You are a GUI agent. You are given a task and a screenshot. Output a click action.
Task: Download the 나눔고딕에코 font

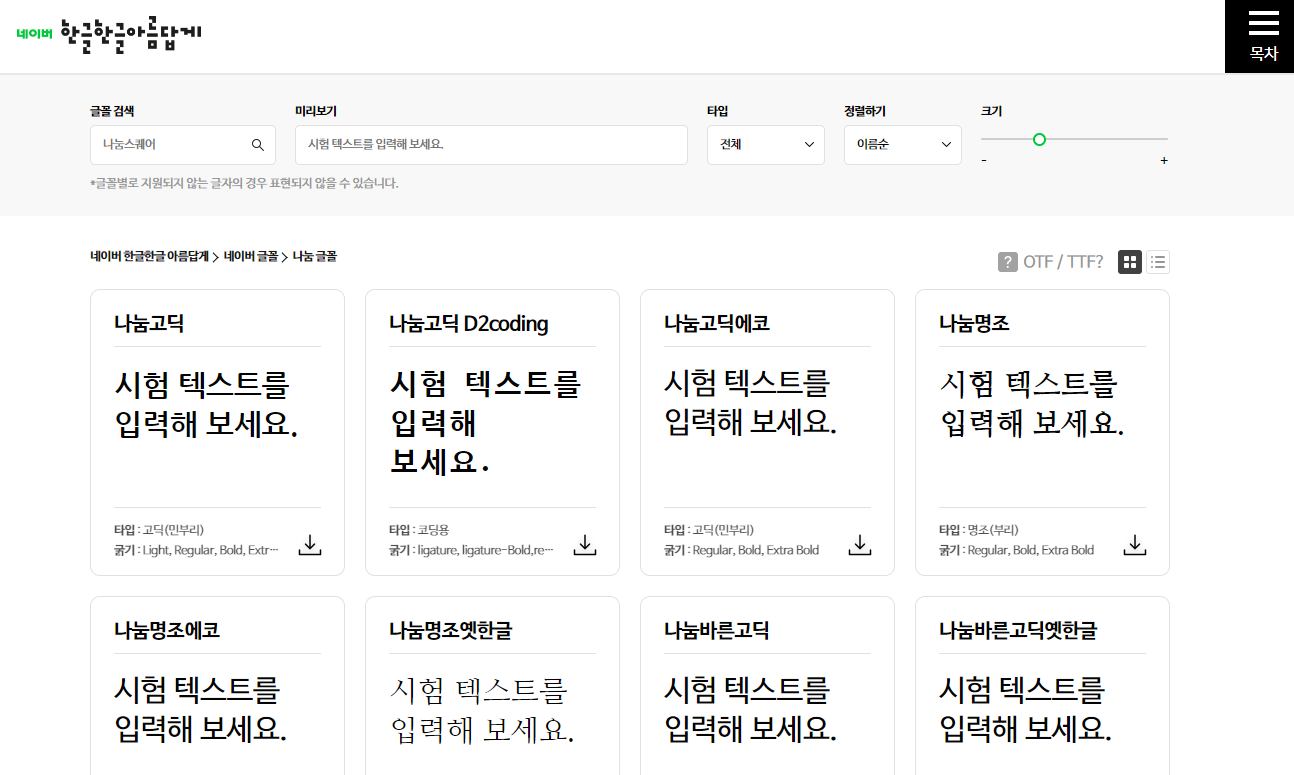[x=859, y=544]
